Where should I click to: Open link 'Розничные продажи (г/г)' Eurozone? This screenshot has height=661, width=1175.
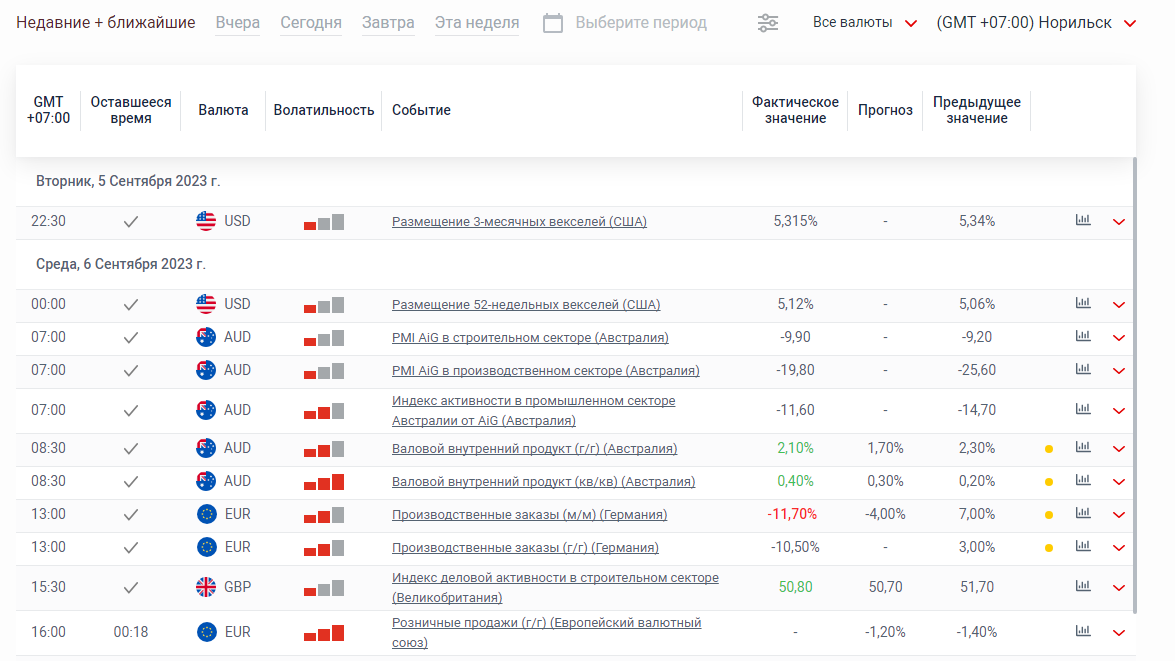pos(546,633)
